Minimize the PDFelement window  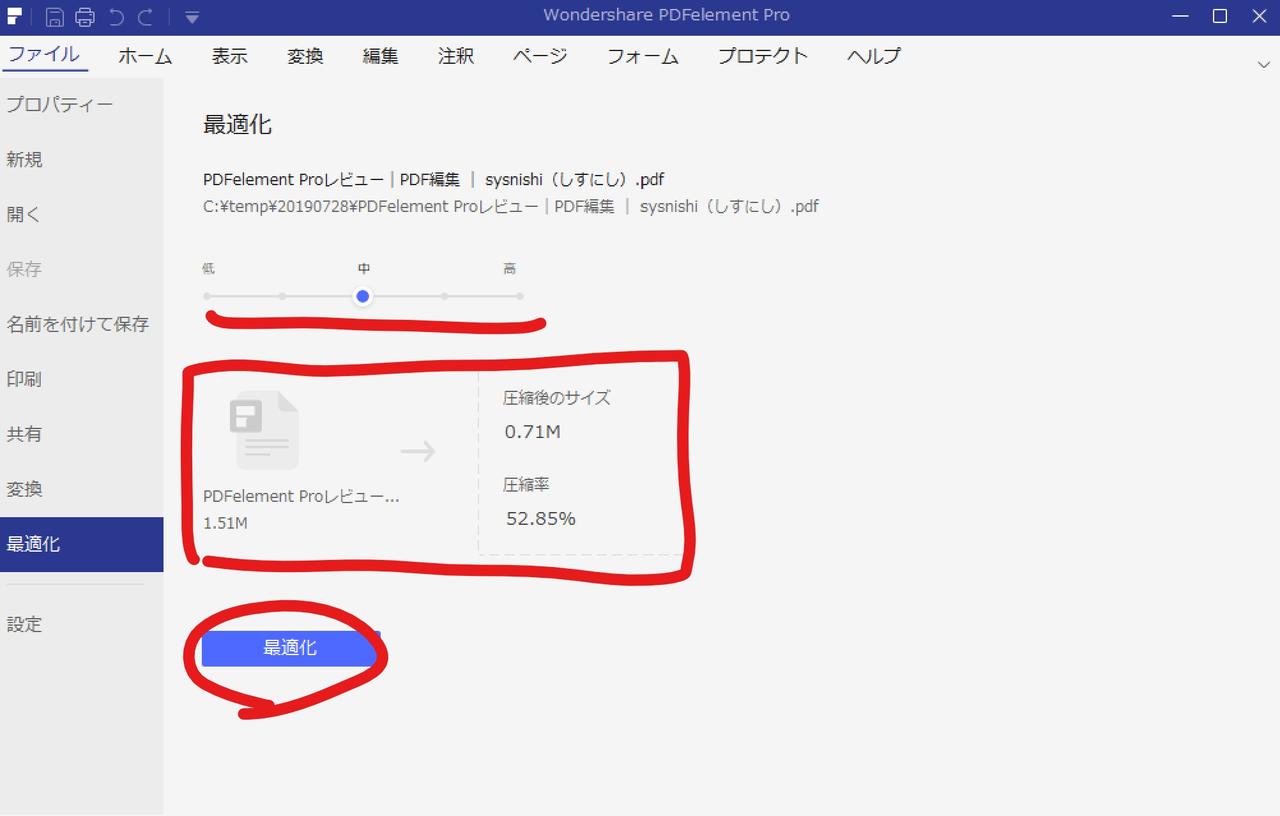1180,16
